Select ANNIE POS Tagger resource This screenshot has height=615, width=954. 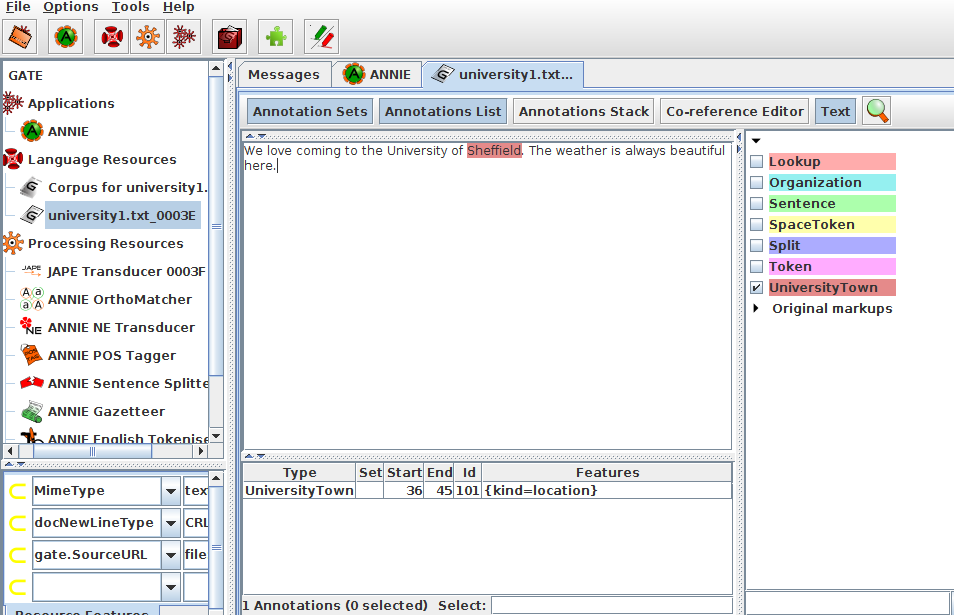pyautogui.click(x=111, y=355)
